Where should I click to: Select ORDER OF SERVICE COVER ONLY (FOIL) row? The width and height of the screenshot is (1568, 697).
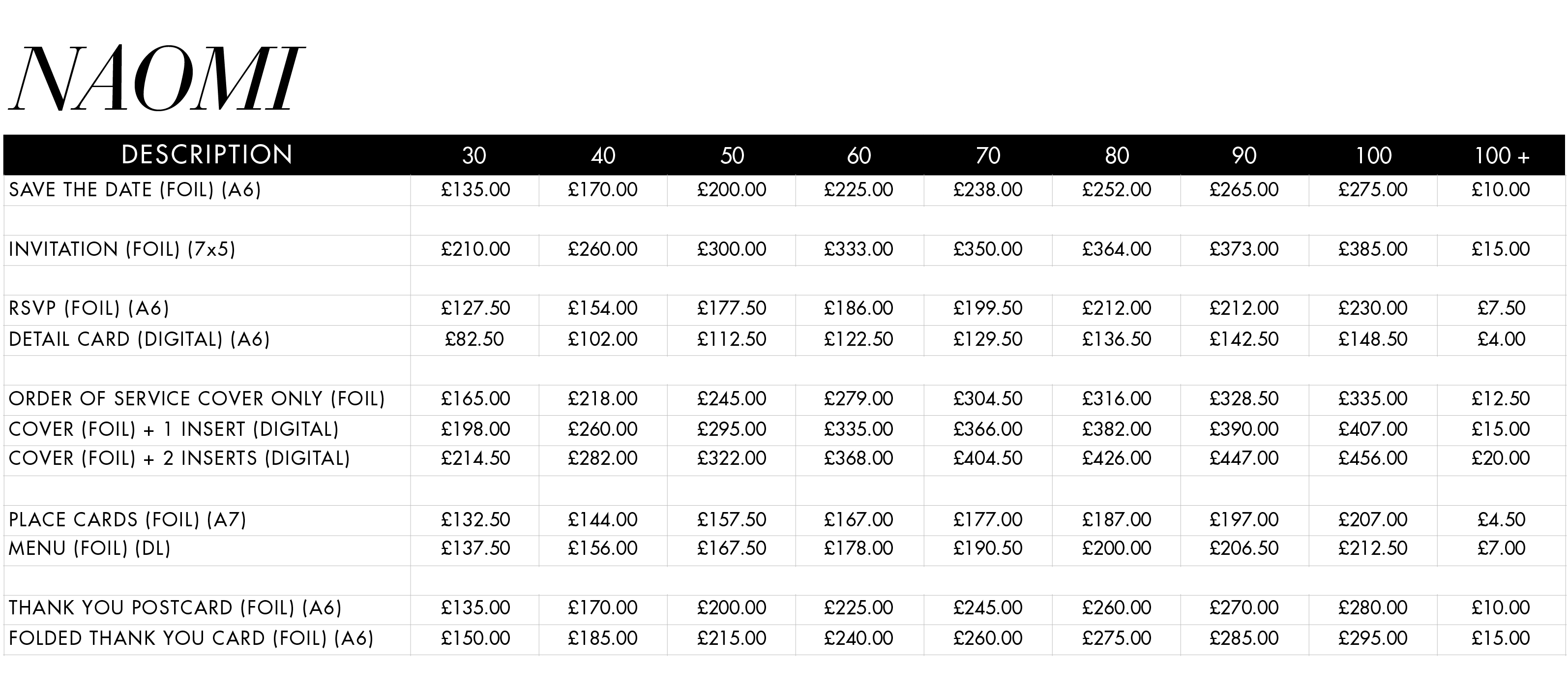click(x=784, y=399)
